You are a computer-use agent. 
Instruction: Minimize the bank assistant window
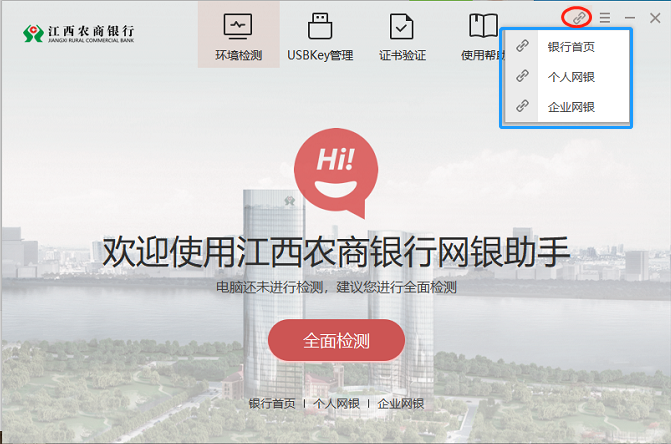629,18
